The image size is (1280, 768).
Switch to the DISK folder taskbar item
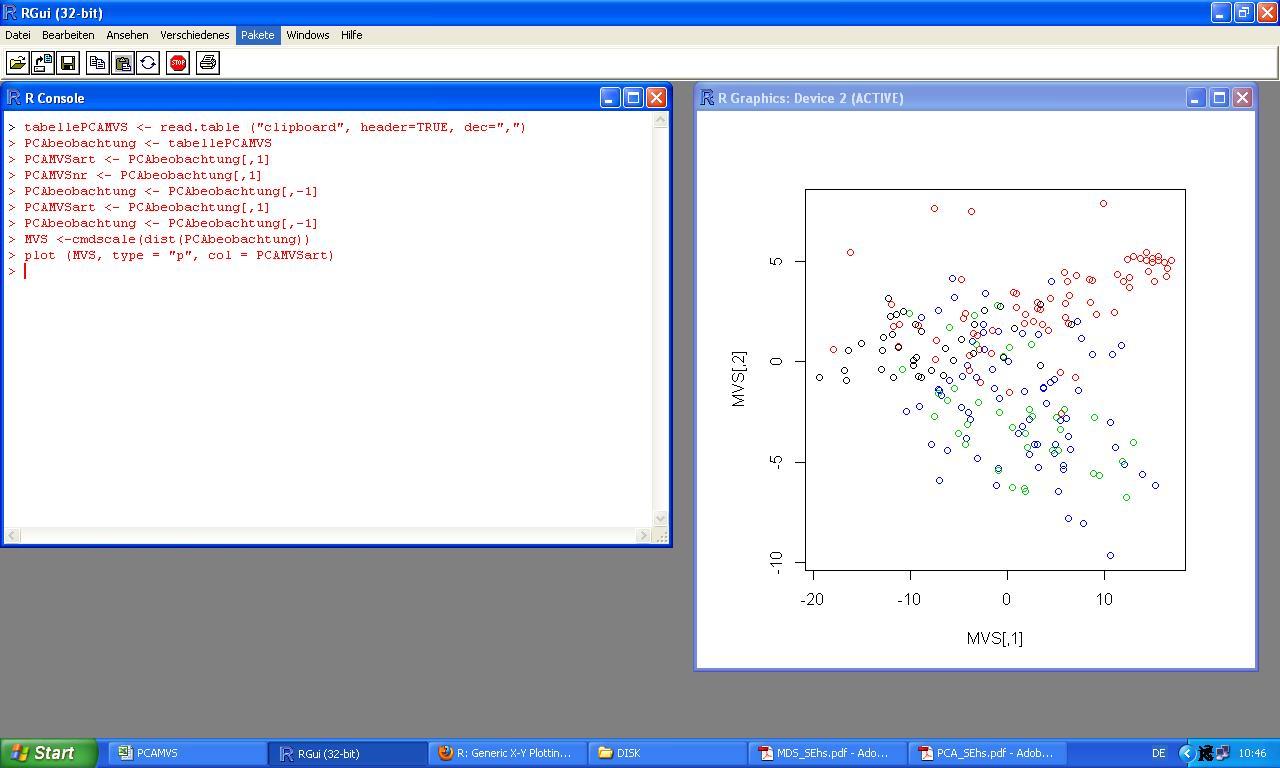[666, 753]
